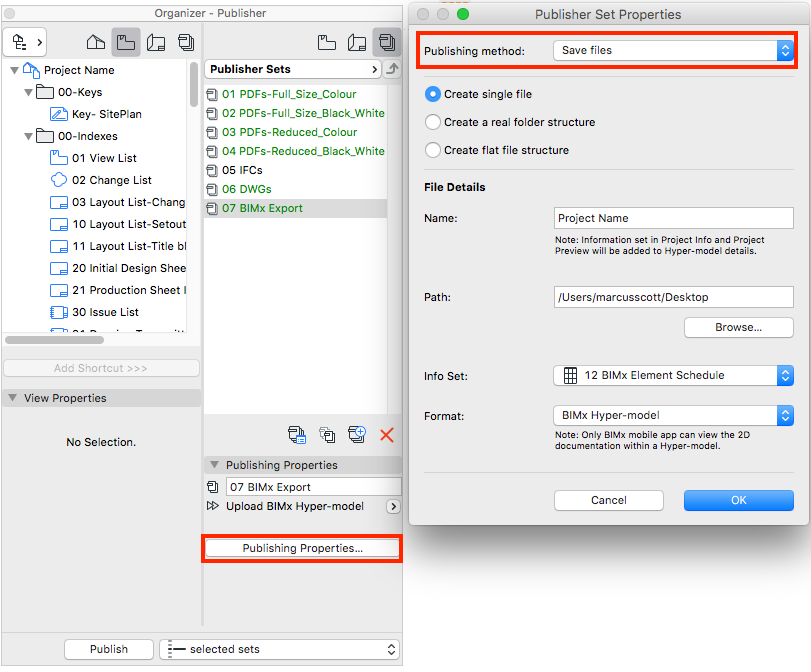Click Upload BIMx Hyper-model text

(295, 506)
